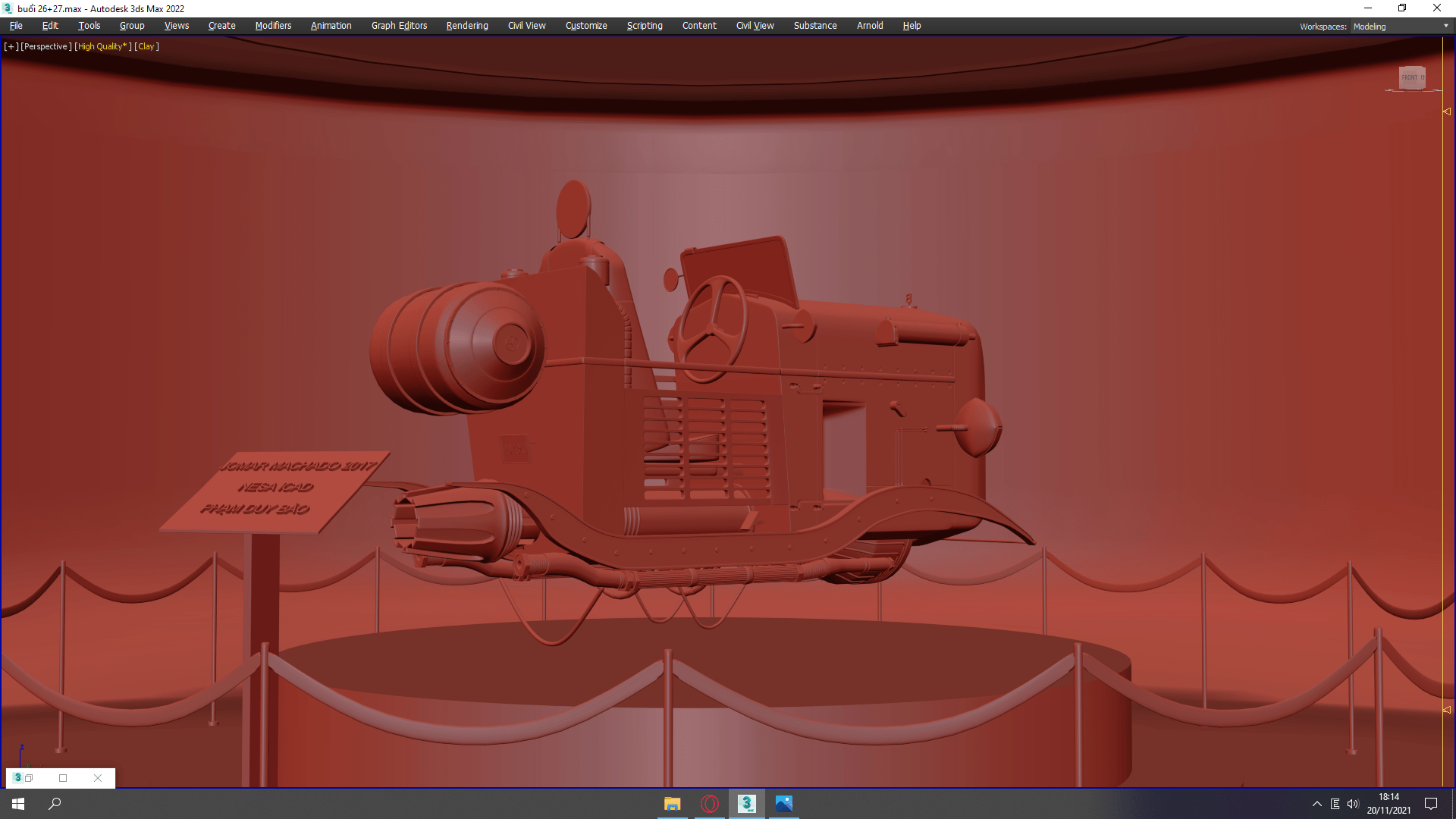Click the 3ds Max icon in floating window
This screenshot has width=1456, height=819.
(x=17, y=778)
